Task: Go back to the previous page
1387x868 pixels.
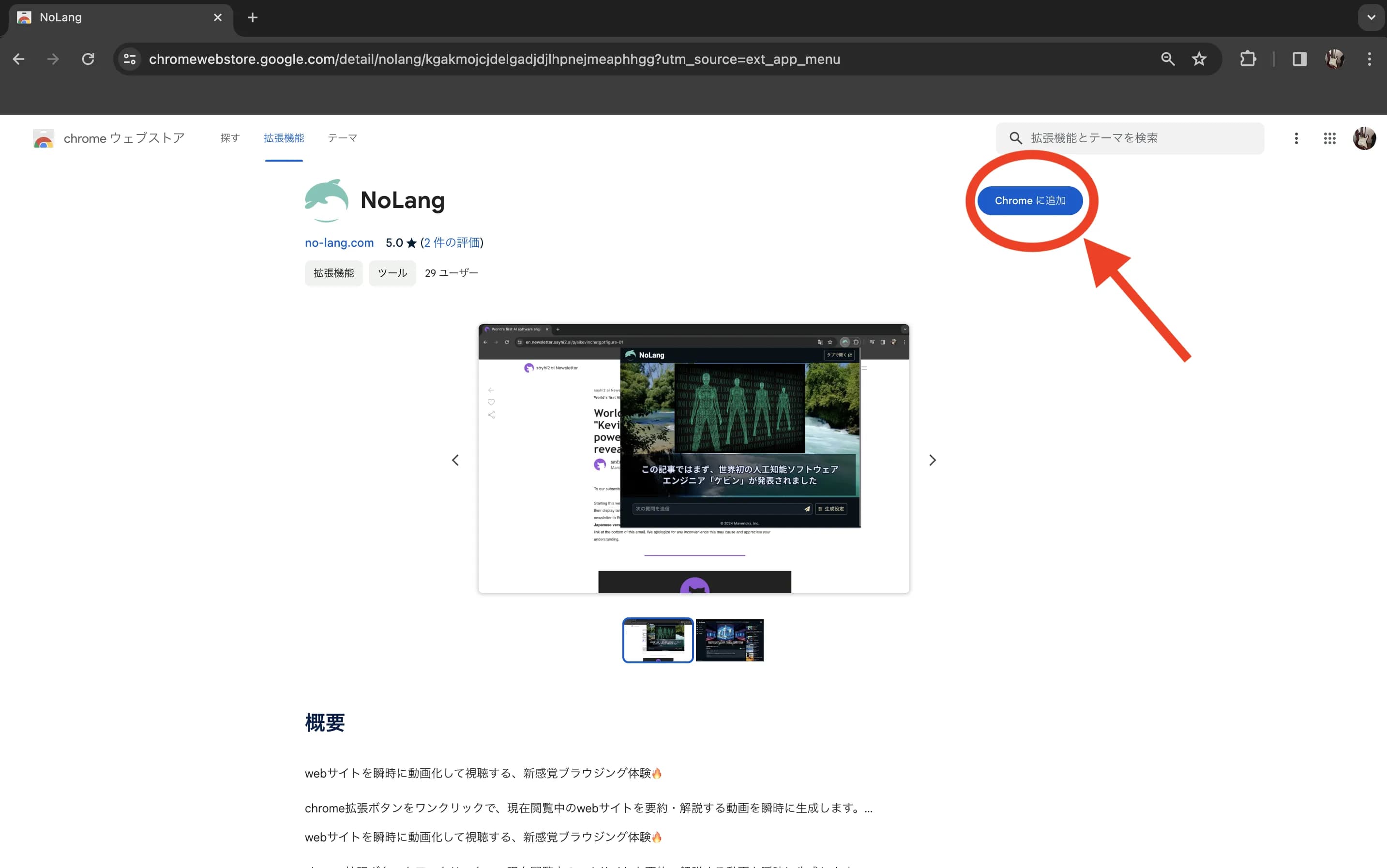Action: (18, 59)
